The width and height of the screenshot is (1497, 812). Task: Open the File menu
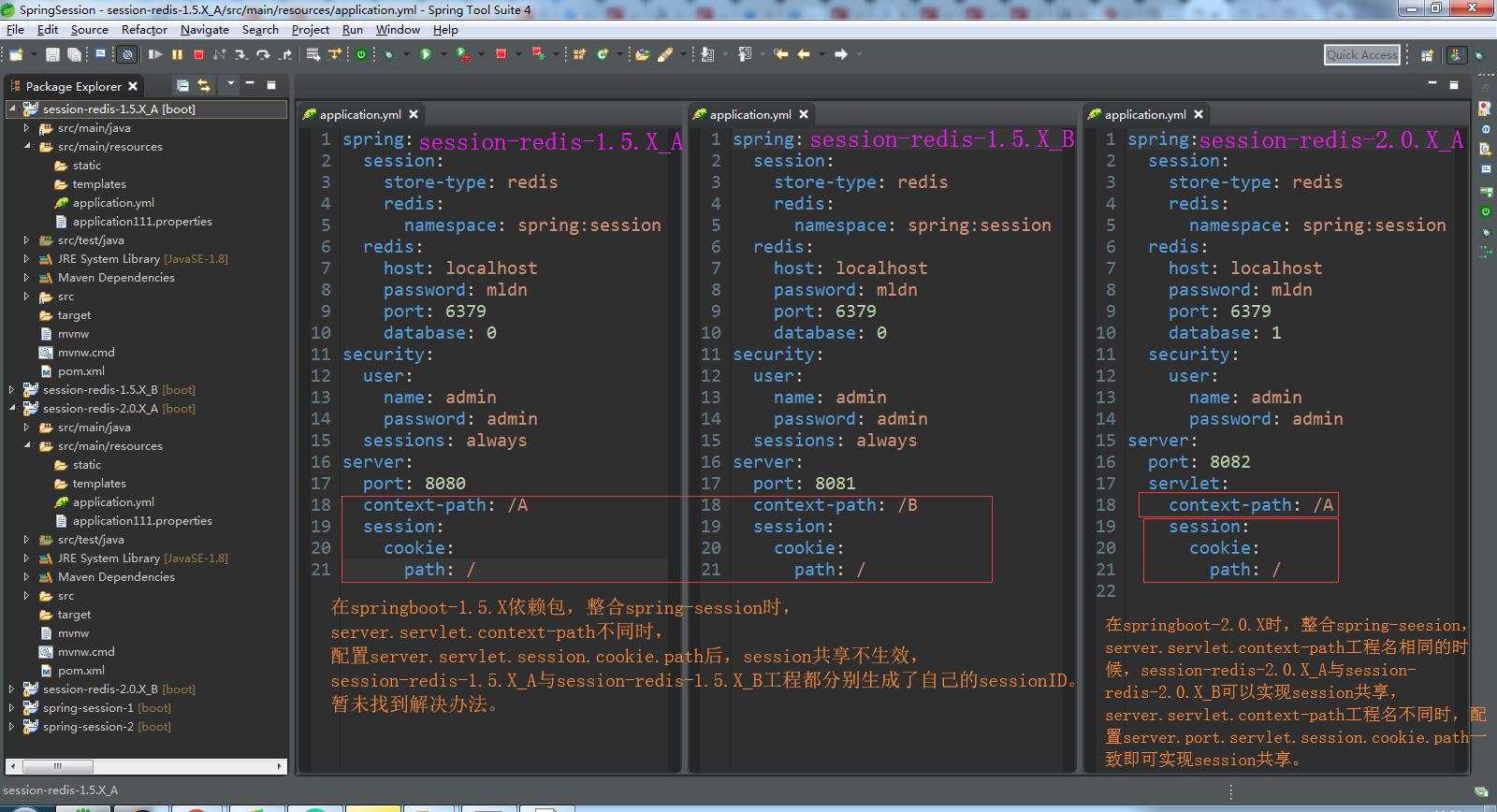15,30
